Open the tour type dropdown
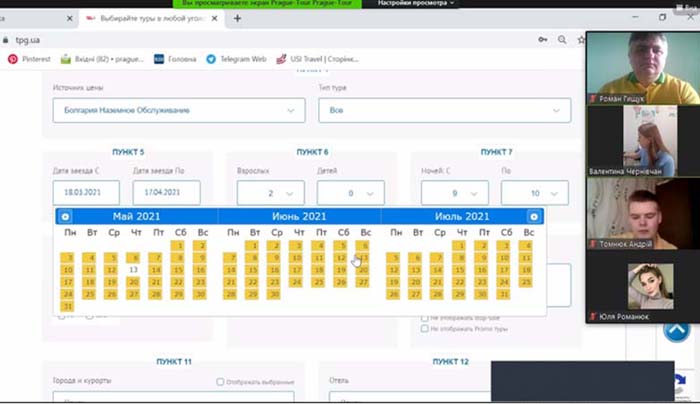The height and width of the screenshot is (404, 700). coord(445,110)
